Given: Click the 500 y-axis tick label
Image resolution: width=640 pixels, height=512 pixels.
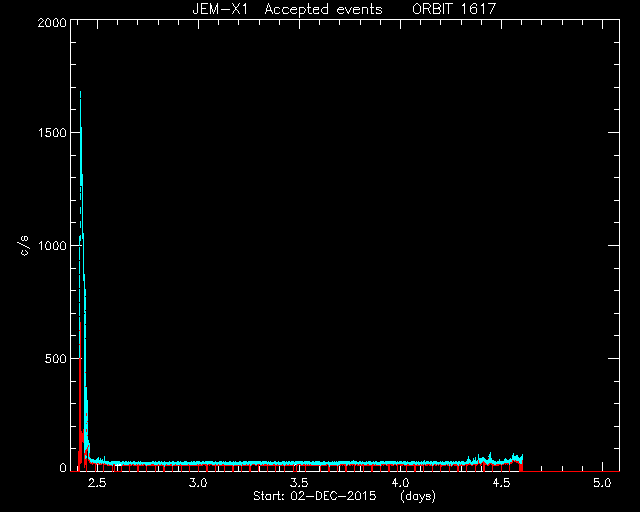Looking at the screenshot, I should pos(56,359).
